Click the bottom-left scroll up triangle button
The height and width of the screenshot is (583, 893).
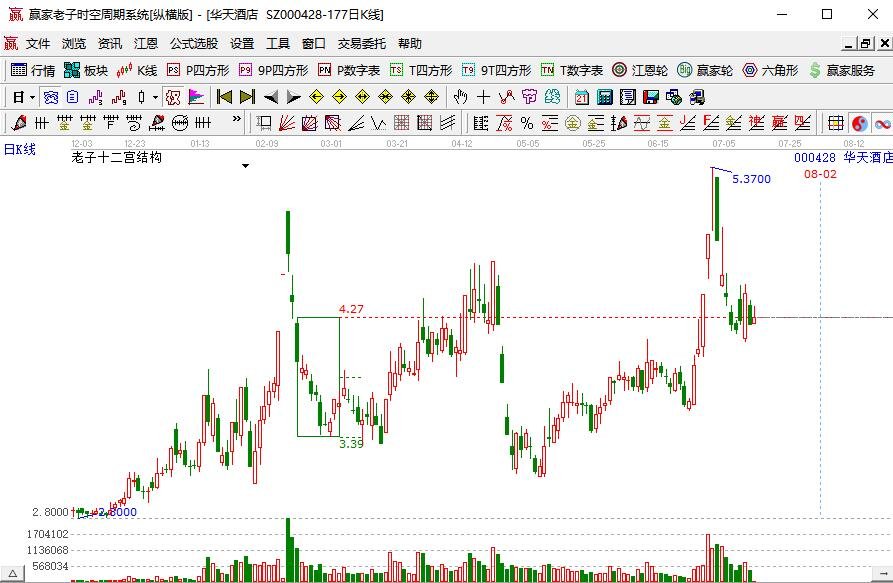tap(13, 573)
